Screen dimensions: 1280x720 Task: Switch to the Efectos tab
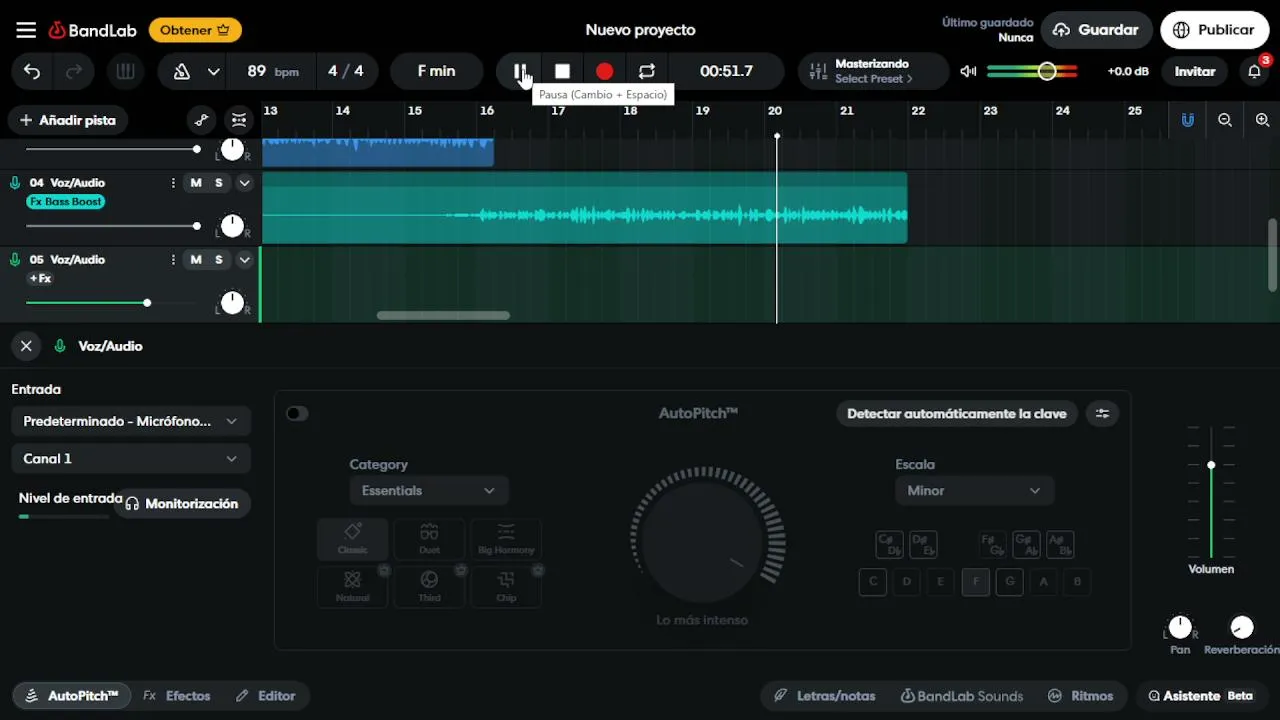pos(177,696)
